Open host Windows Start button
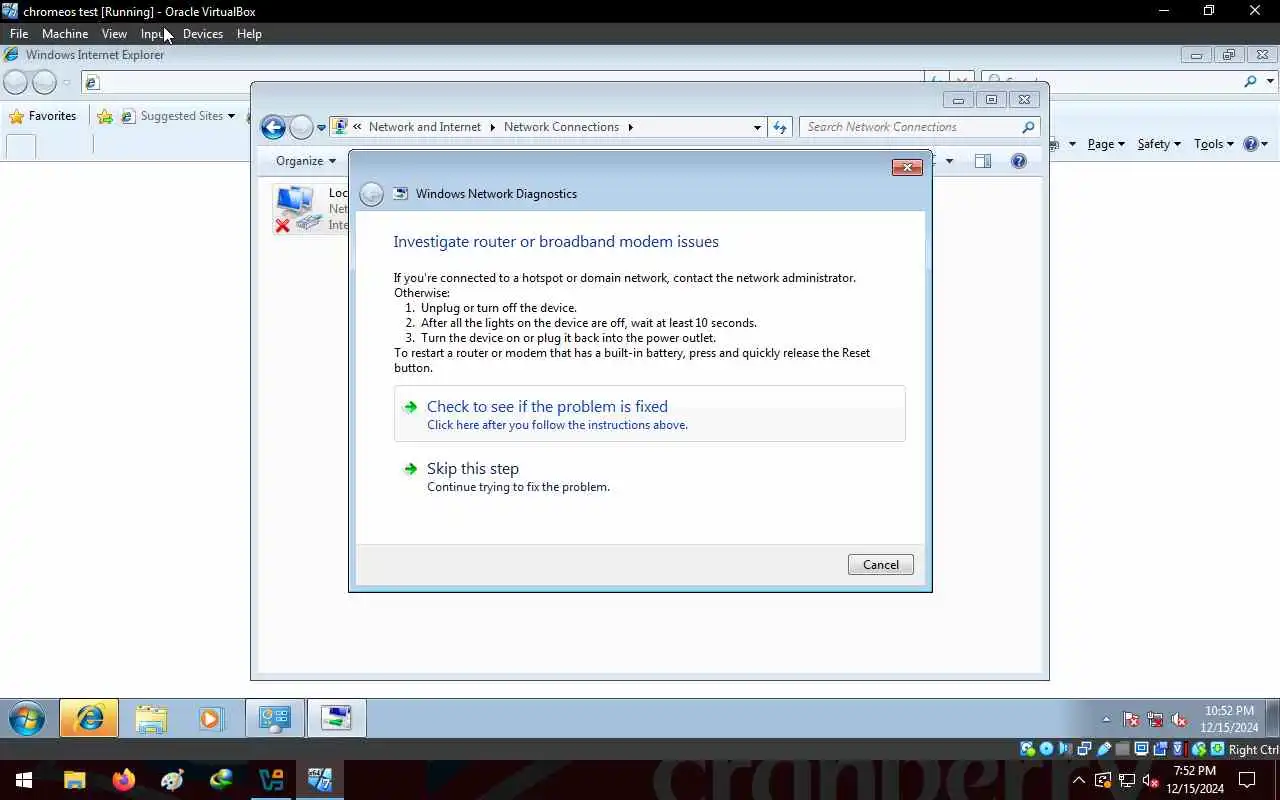 pyautogui.click(x=24, y=780)
